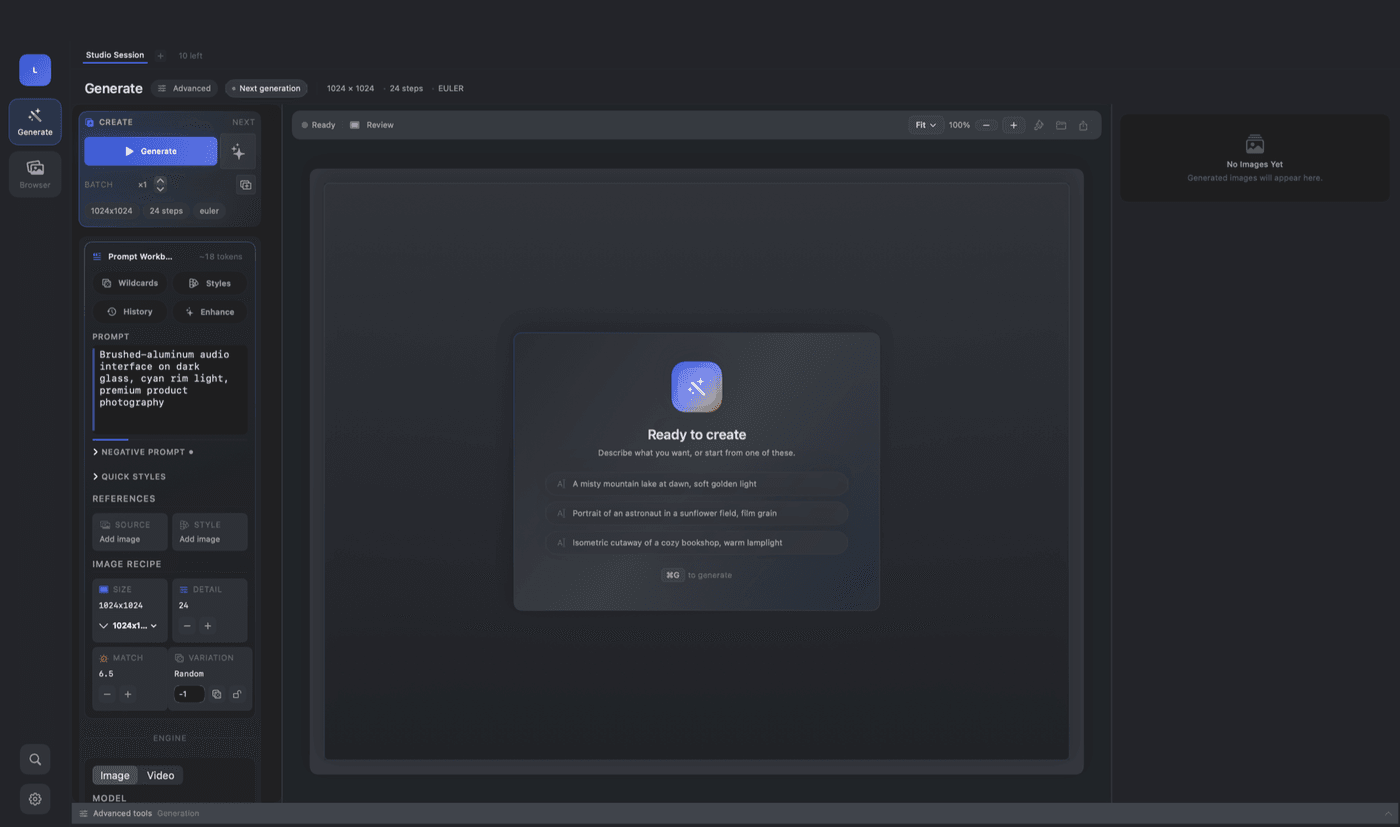Decrease Detail with the minus button
The height and width of the screenshot is (827, 1400).
point(187,626)
